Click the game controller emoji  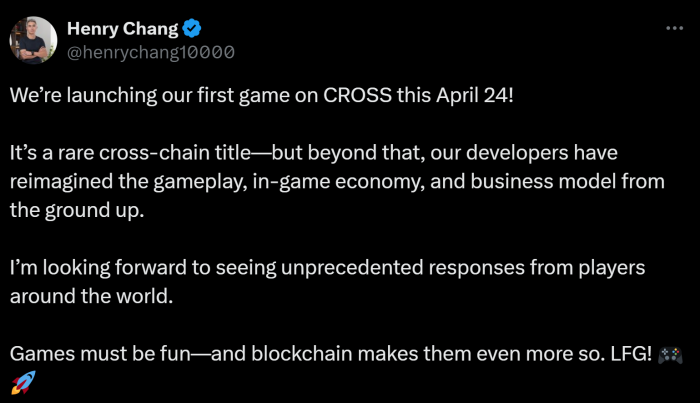671,355
